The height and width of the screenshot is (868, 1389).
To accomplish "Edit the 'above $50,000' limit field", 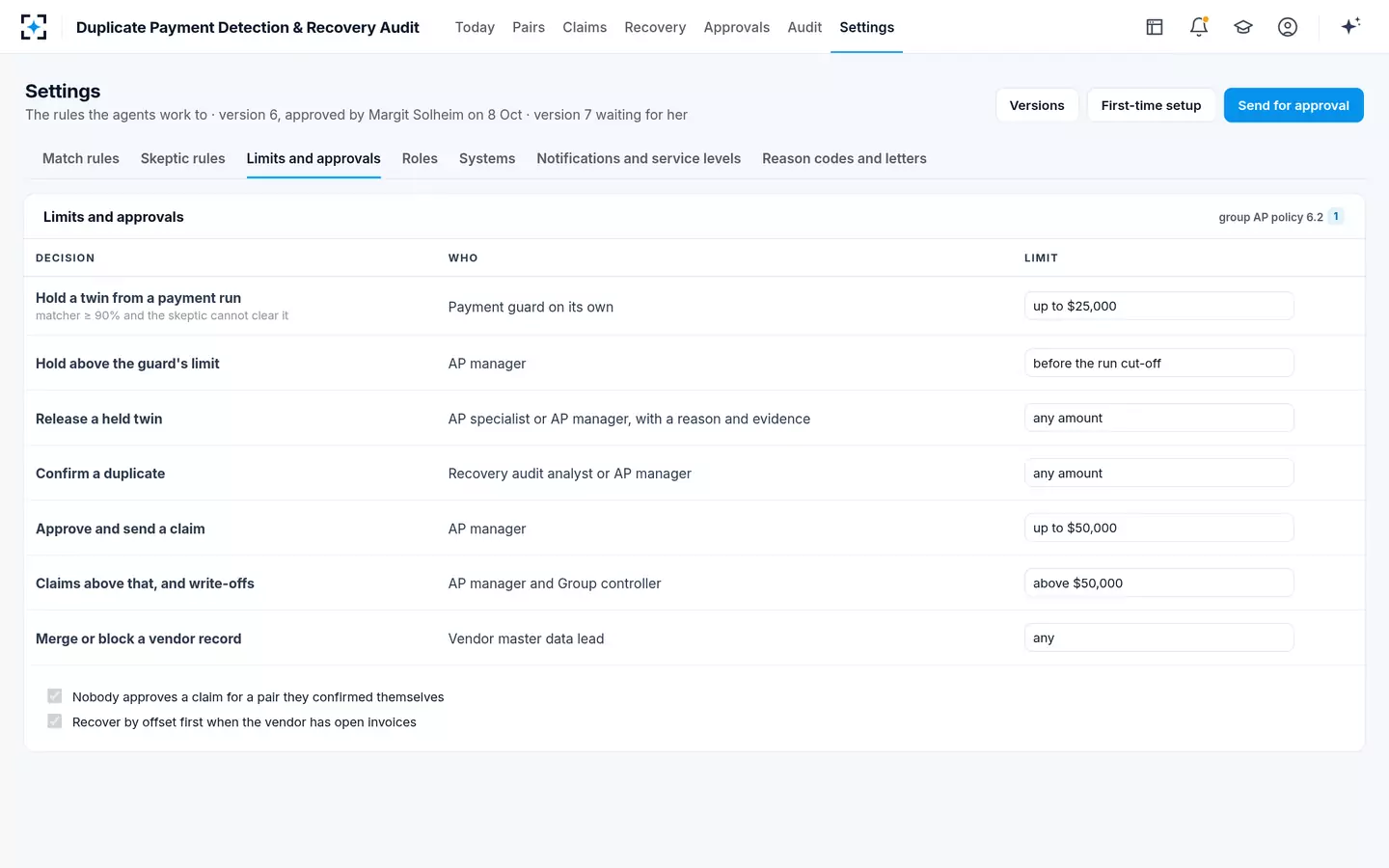I will point(1158,583).
